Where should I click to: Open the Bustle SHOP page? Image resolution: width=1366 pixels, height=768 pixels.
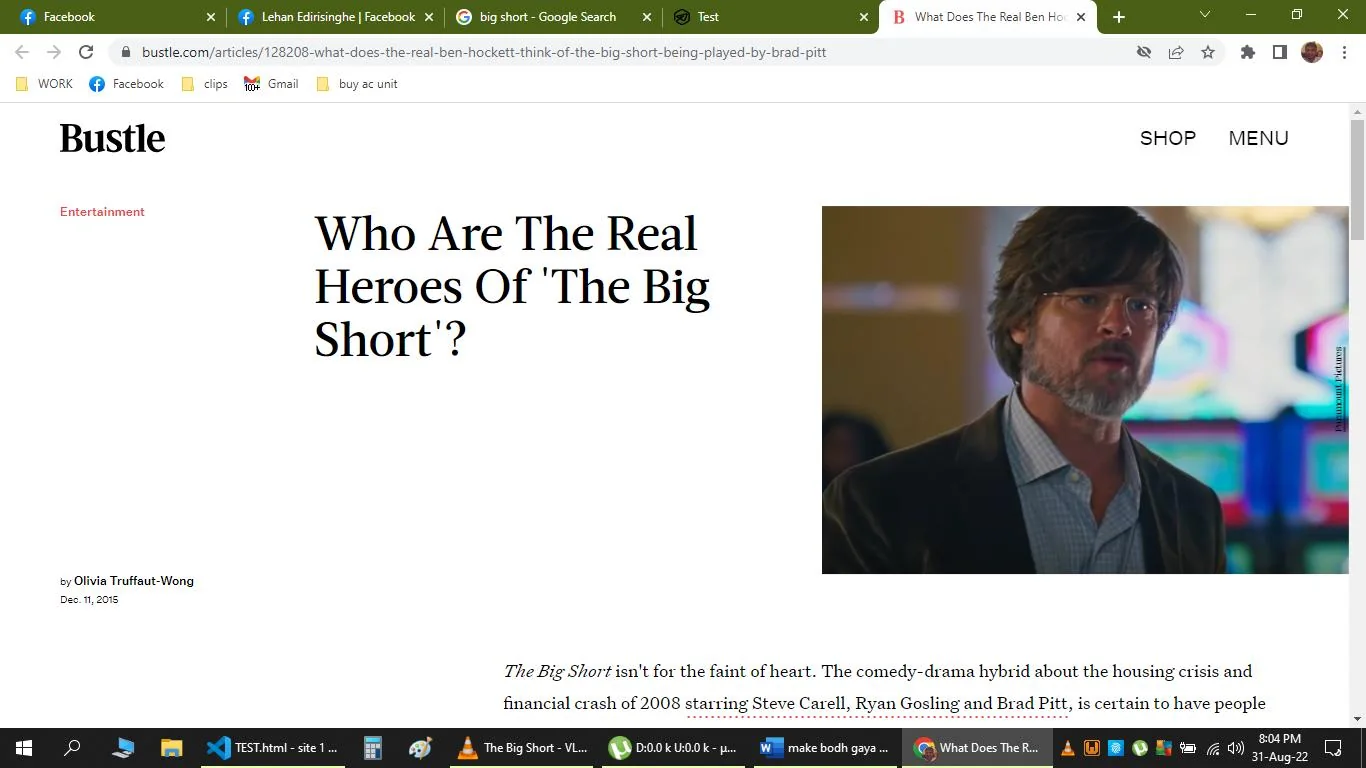1168,138
